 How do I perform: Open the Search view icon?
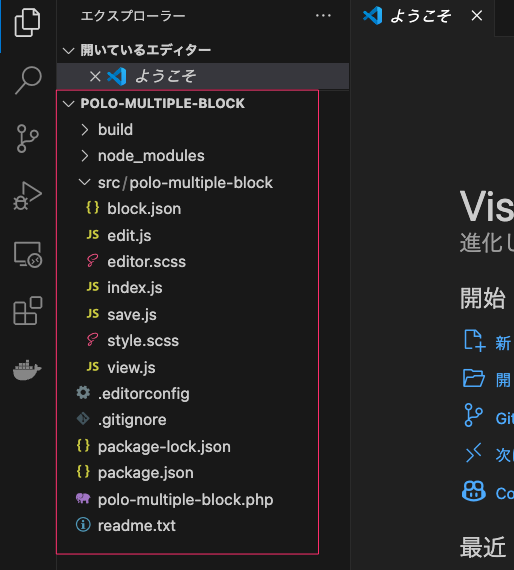point(28,80)
